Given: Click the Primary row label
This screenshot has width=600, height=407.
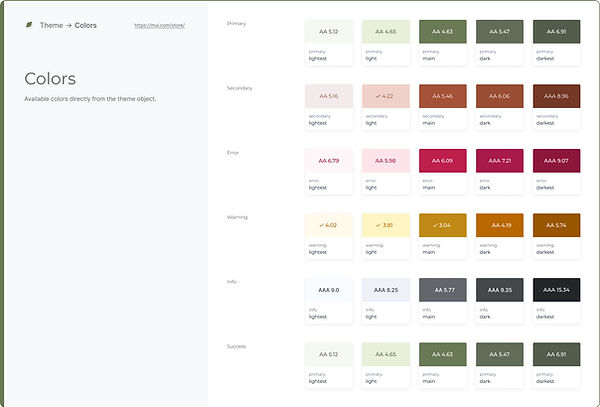Looking at the screenshot, I should (x=236, y=23).
